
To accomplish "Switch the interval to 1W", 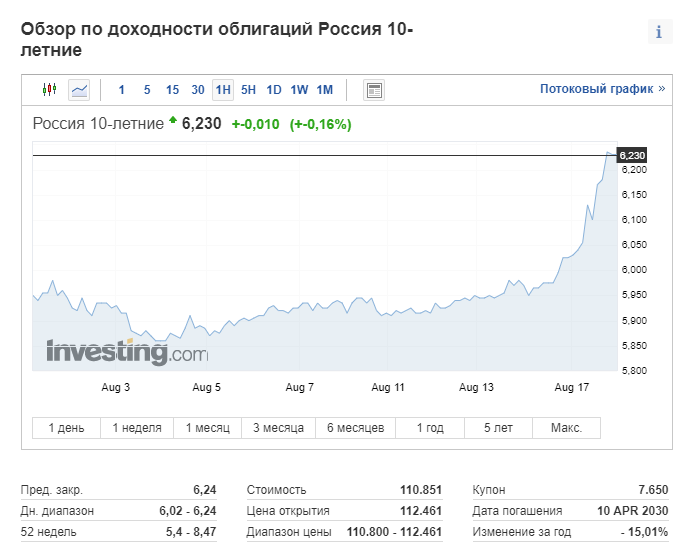I will pyautogui.click(x=299, y=90).
